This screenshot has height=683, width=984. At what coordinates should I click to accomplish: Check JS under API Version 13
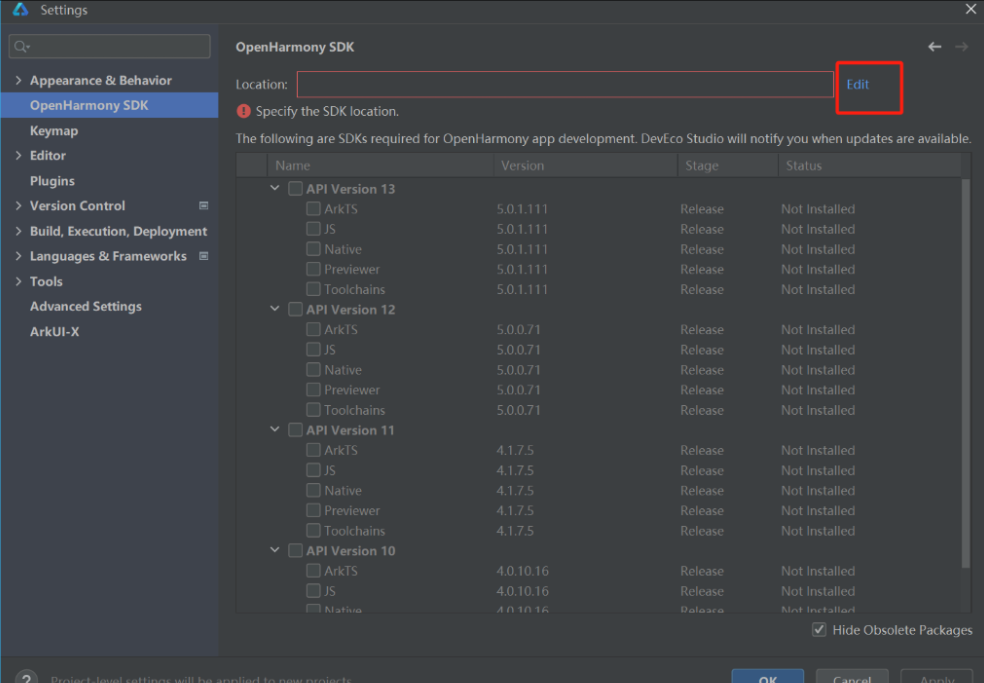click(313, 229)
